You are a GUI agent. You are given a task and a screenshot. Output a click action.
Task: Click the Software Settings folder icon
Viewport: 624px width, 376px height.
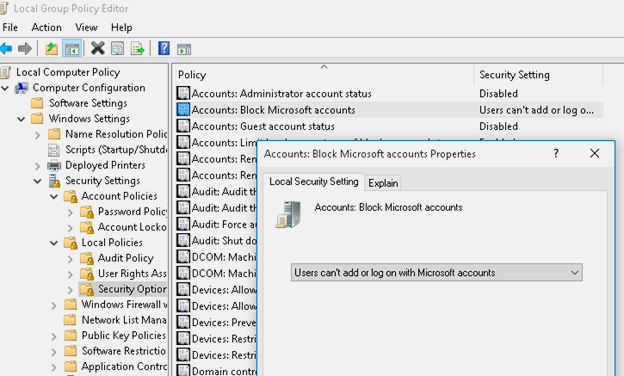[x=37, y=103]
